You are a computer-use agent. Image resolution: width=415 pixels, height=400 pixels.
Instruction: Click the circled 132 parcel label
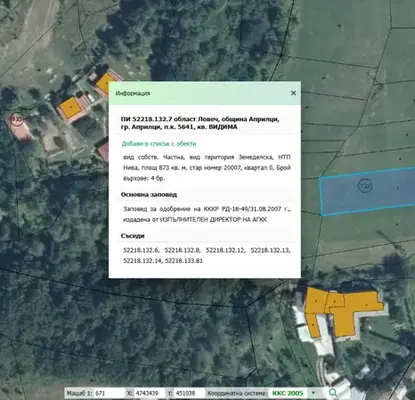click(365, 186)
